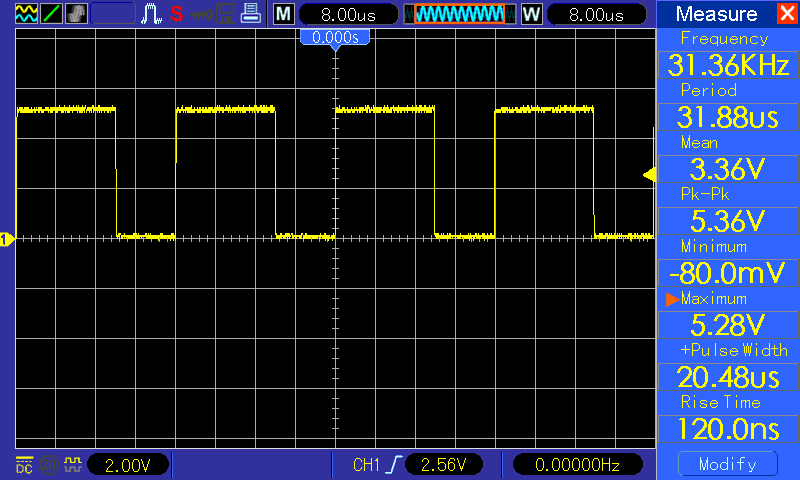Close the Measure panel
Image resolution: width=800 pixels, height=480 pixels.
(787, 13)
